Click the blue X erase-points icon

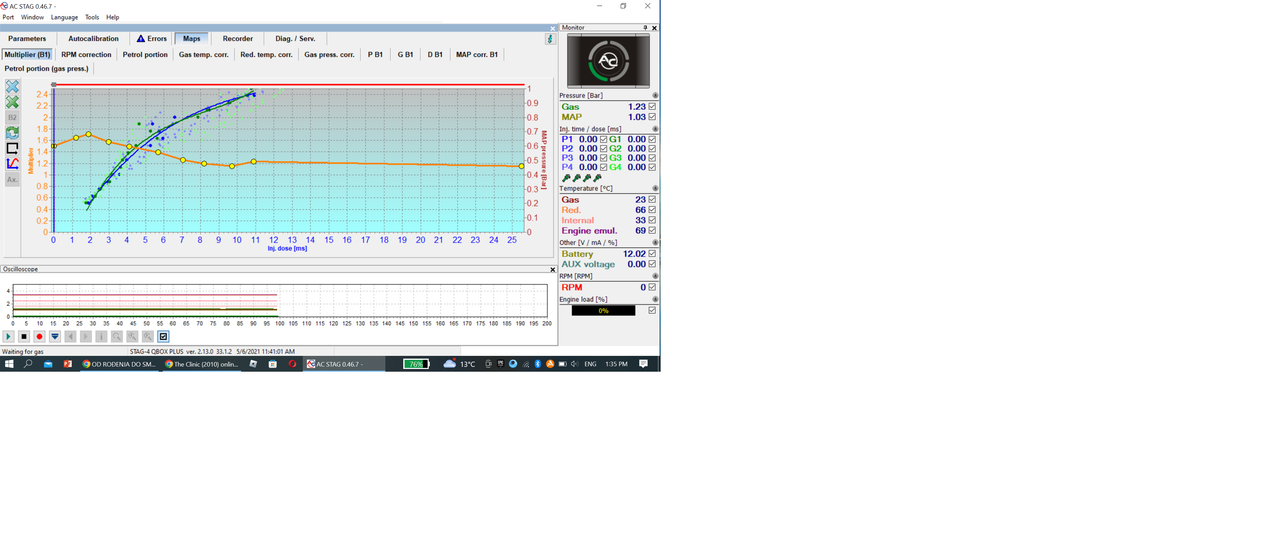(12, 87)
